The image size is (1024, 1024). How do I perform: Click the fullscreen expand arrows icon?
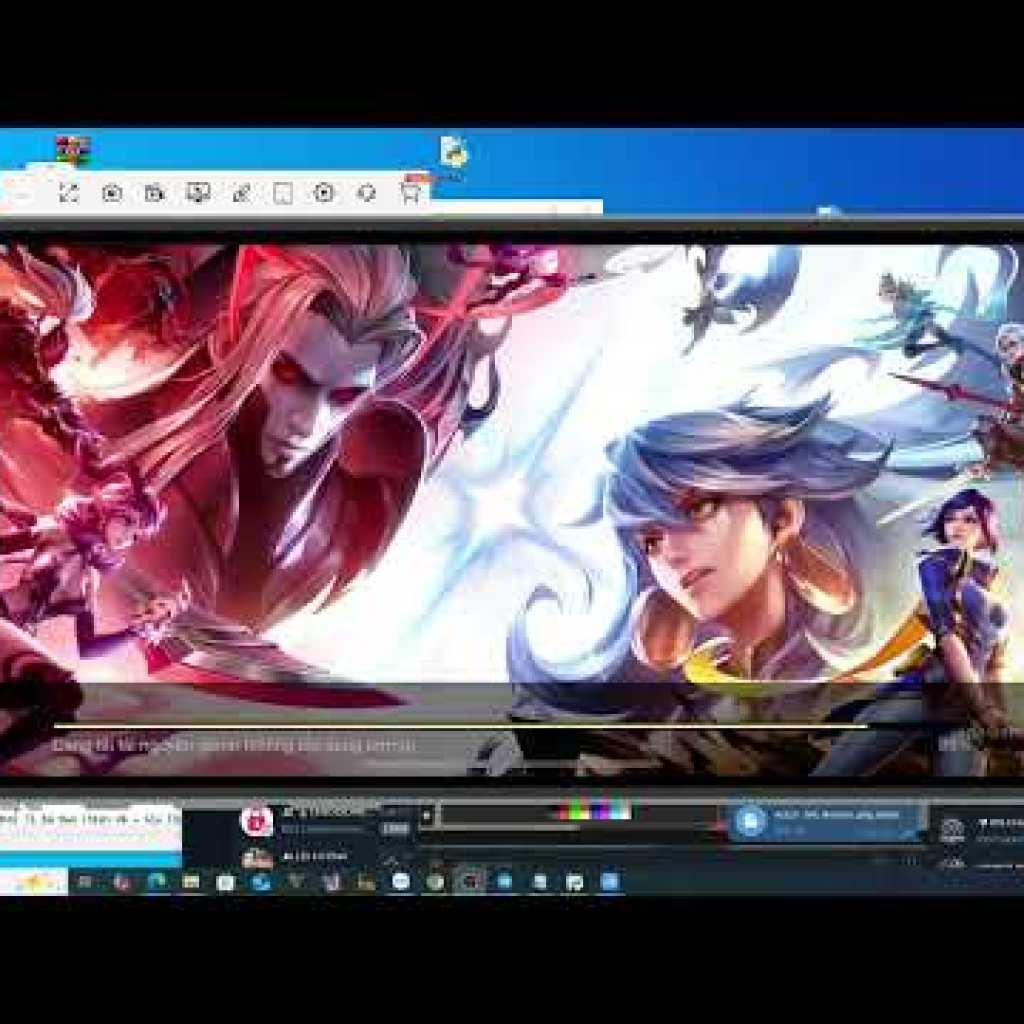click(x=68, y=193)
